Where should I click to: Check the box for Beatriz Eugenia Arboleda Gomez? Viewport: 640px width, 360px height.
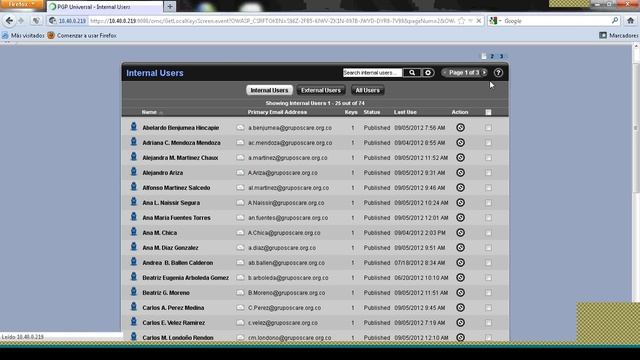pos(488,278)
